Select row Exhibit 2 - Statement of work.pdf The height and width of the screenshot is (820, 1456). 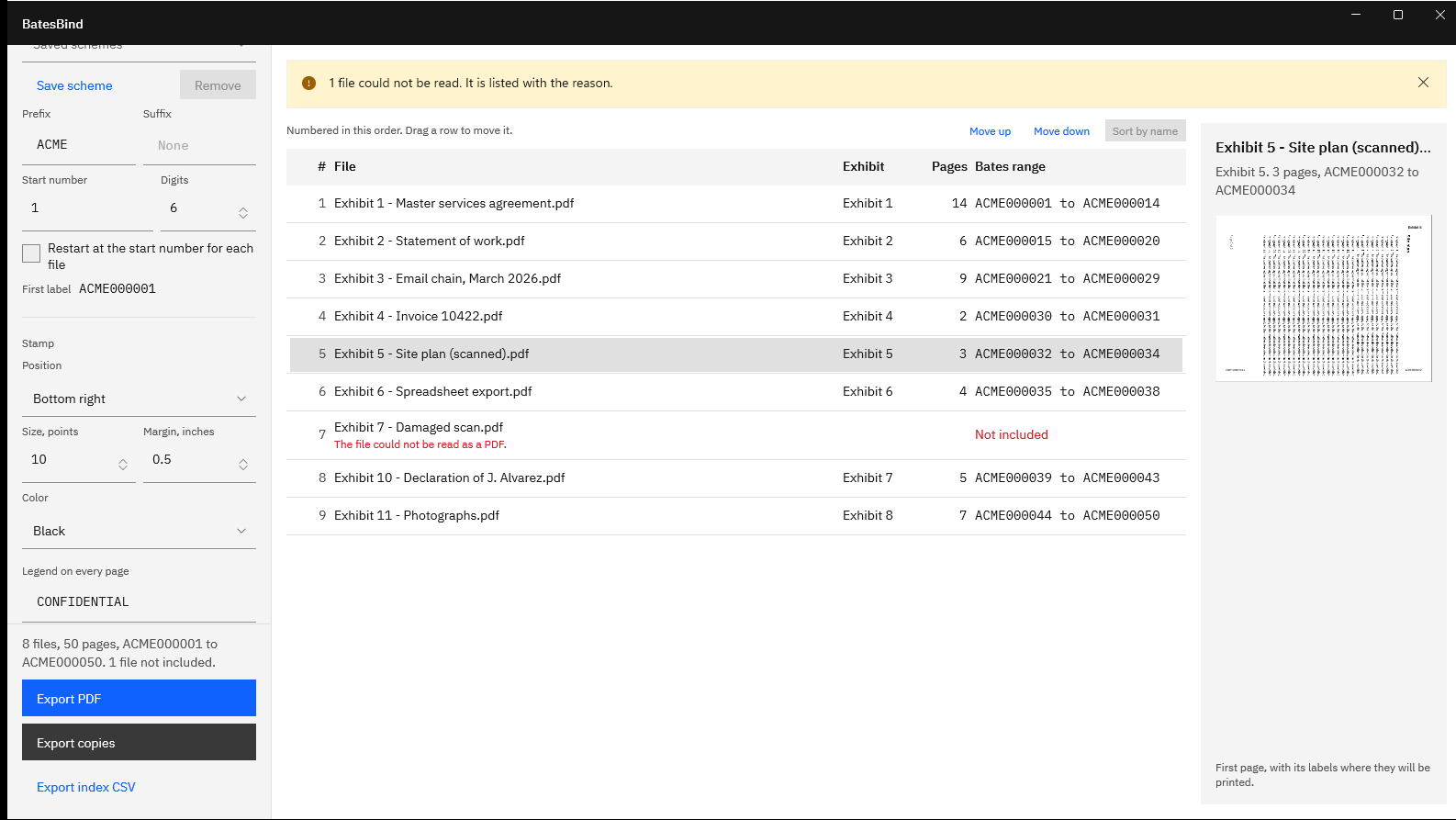pos(736,242)
